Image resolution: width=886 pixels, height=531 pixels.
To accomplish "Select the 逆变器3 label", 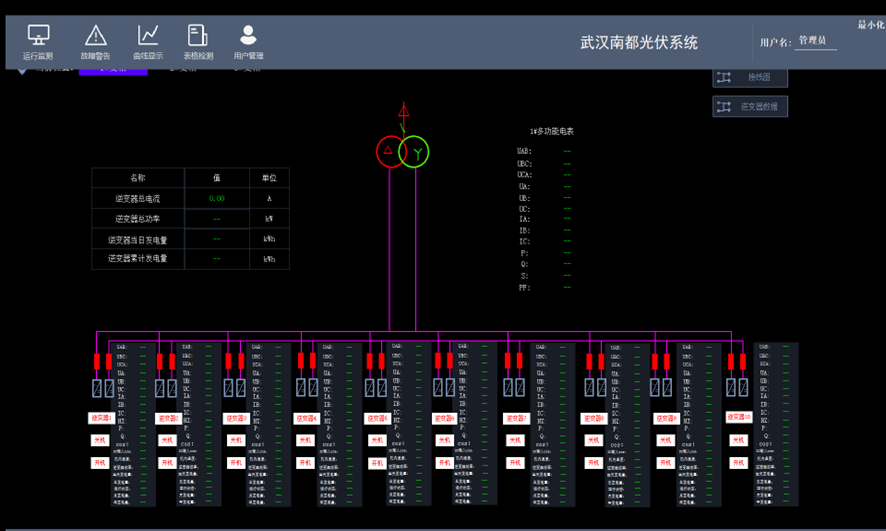I will [236, 419].
